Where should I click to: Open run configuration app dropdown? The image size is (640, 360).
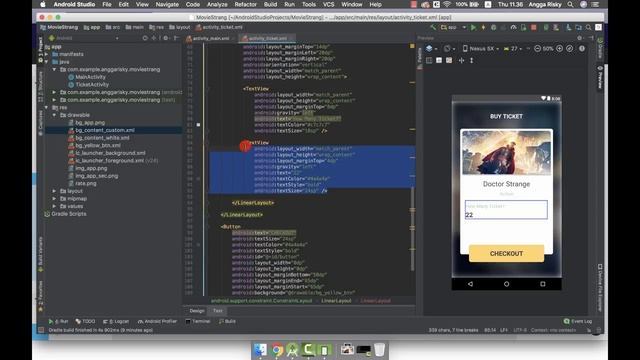click(x=453, y=27)
